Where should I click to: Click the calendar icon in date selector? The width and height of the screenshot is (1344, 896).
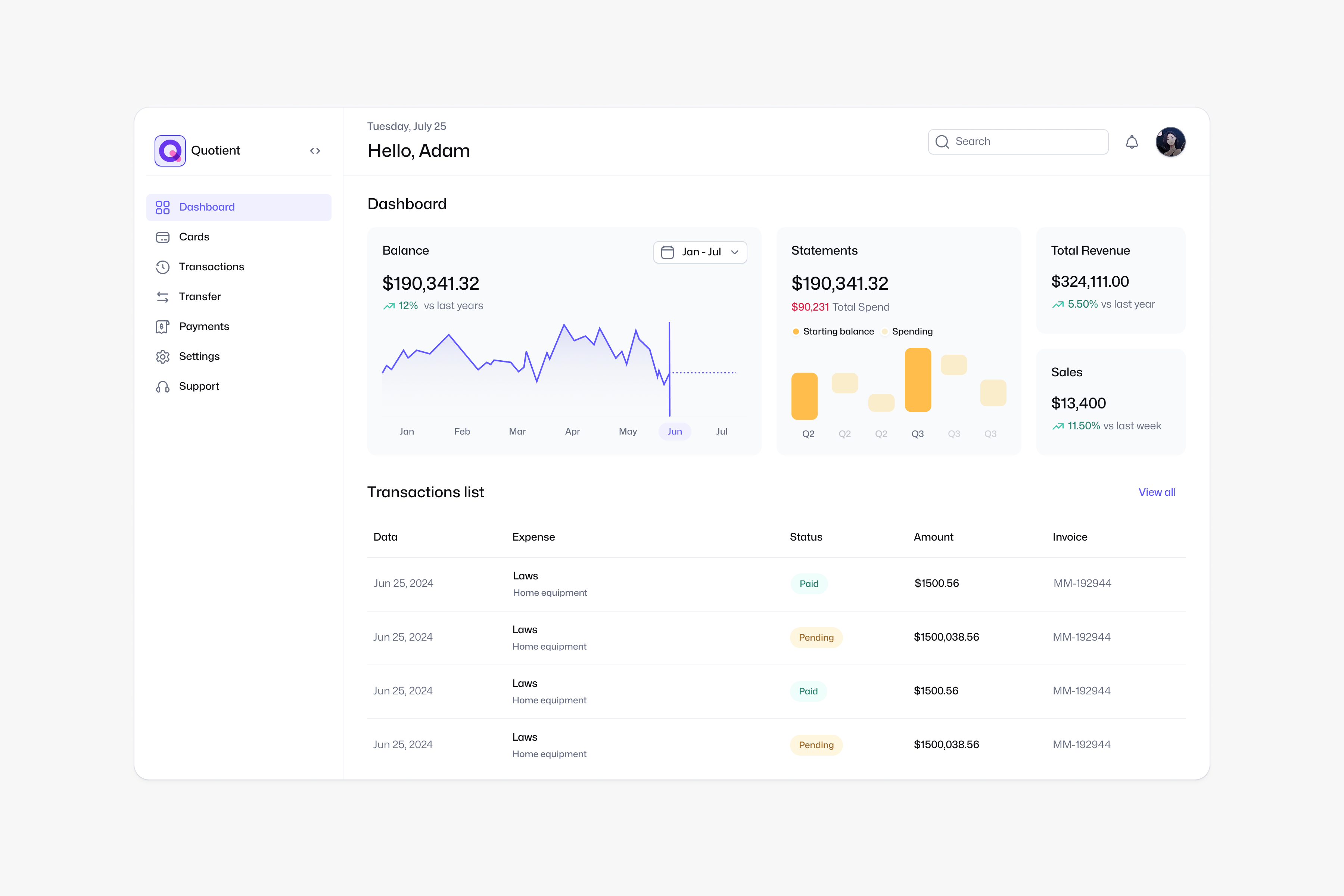[667, 252]
